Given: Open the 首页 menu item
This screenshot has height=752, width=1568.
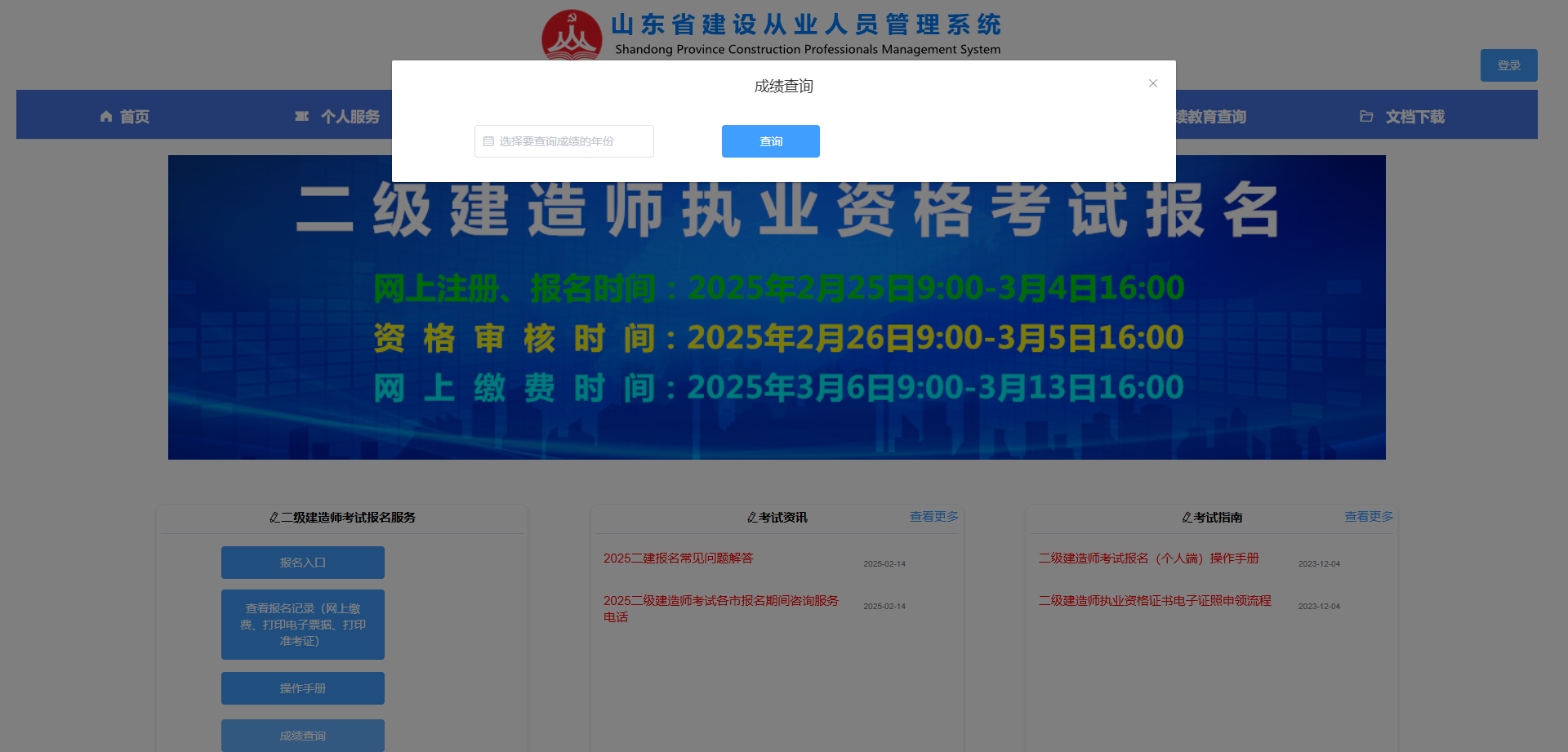Looking at the screenshot, I should [x=135, y=117].
